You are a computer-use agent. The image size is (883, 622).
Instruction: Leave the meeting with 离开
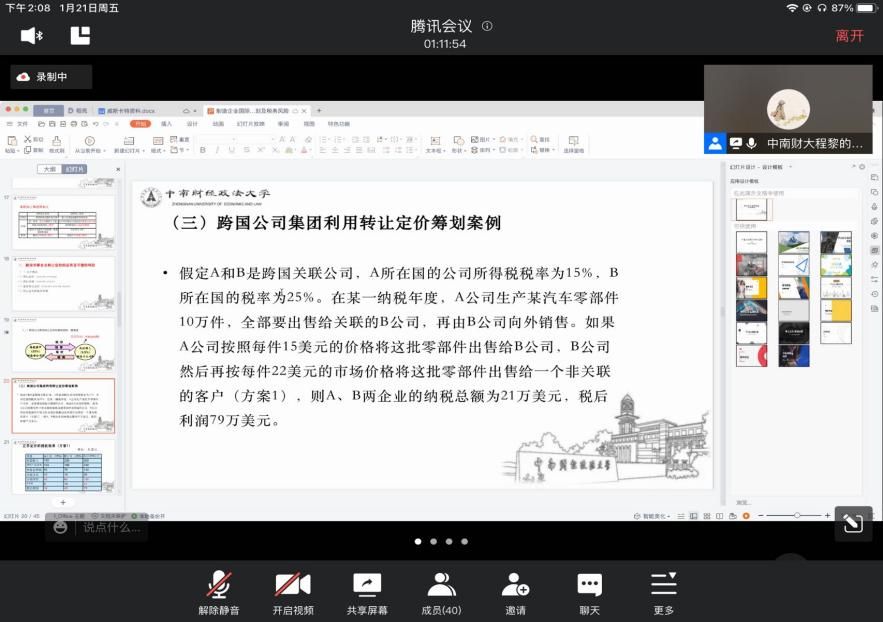(849, 36)
